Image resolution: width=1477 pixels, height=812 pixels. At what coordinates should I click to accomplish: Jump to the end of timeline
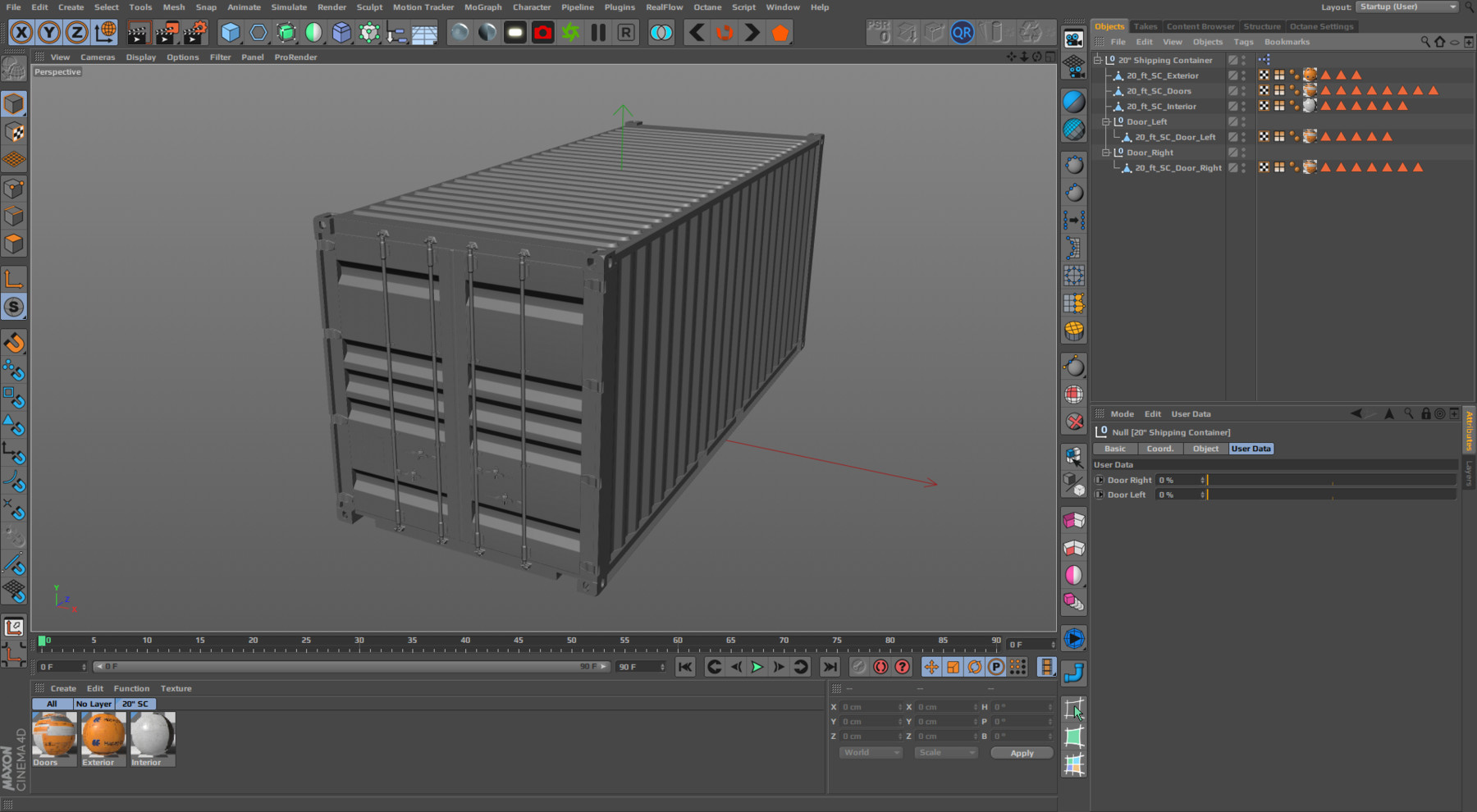click(x=830, y=667)
